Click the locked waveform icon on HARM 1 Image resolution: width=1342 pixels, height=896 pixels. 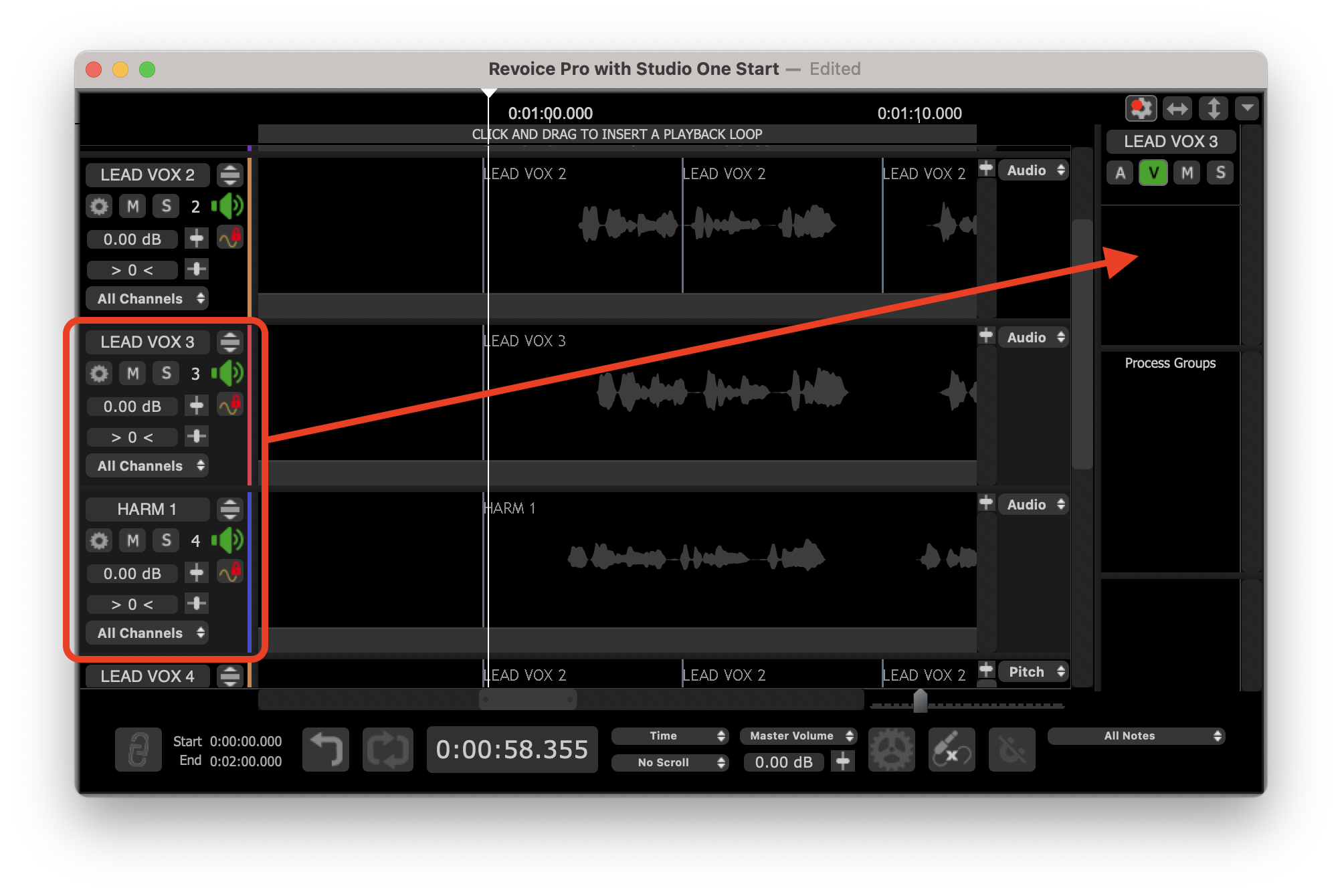[230, 572]
